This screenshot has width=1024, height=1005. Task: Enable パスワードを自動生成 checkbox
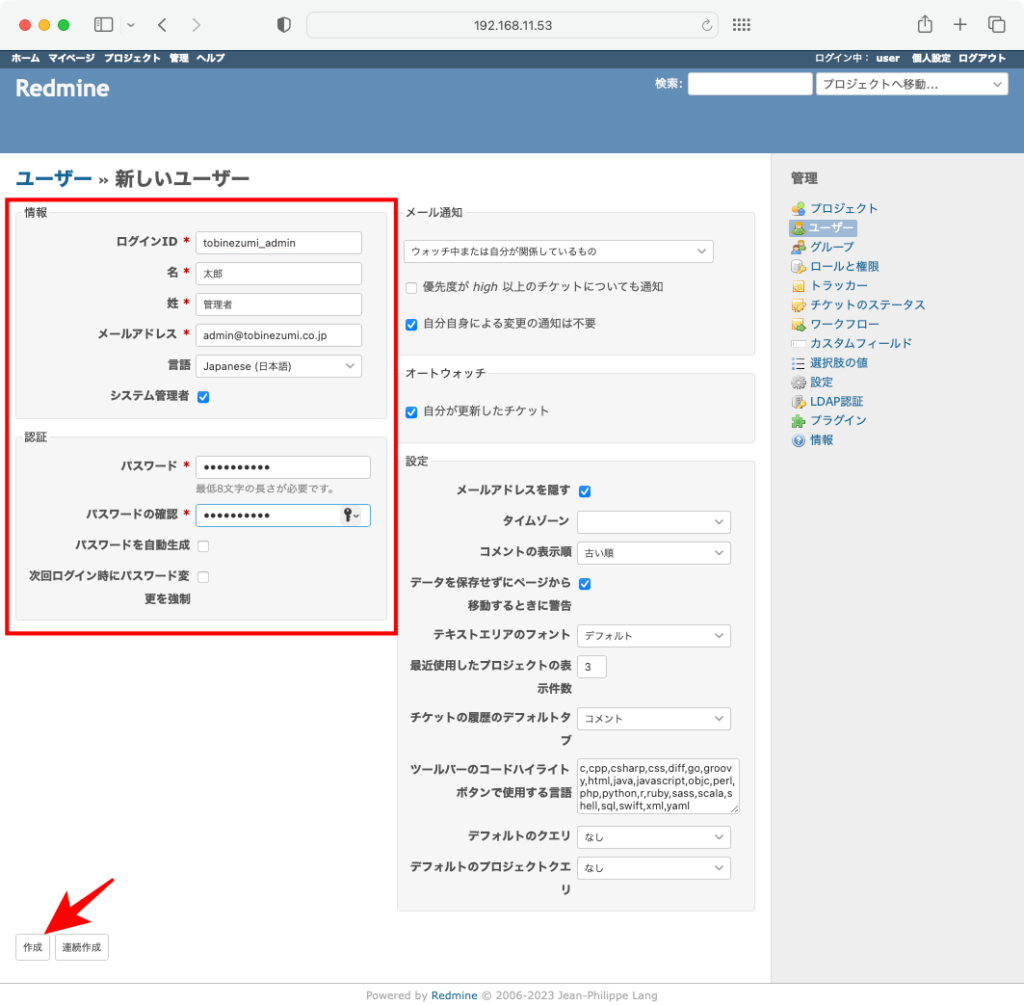[x=203, y=546]
